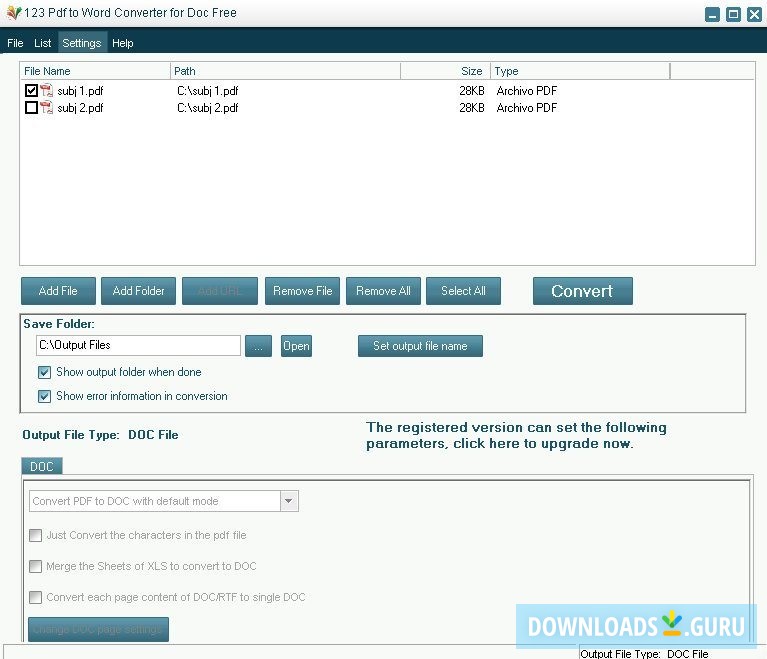Click 28KB size of subj 2.pdf
The width and height of the screenshot is (767, 659).
click(x=472, y=108)
